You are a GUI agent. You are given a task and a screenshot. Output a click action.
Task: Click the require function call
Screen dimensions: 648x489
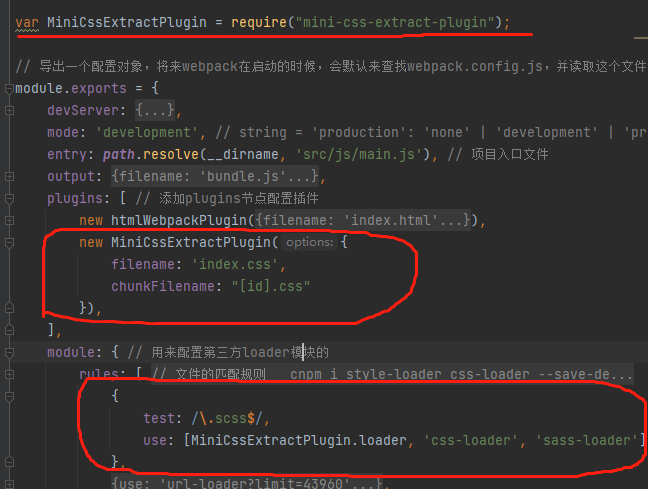click(x=259, y=22)
